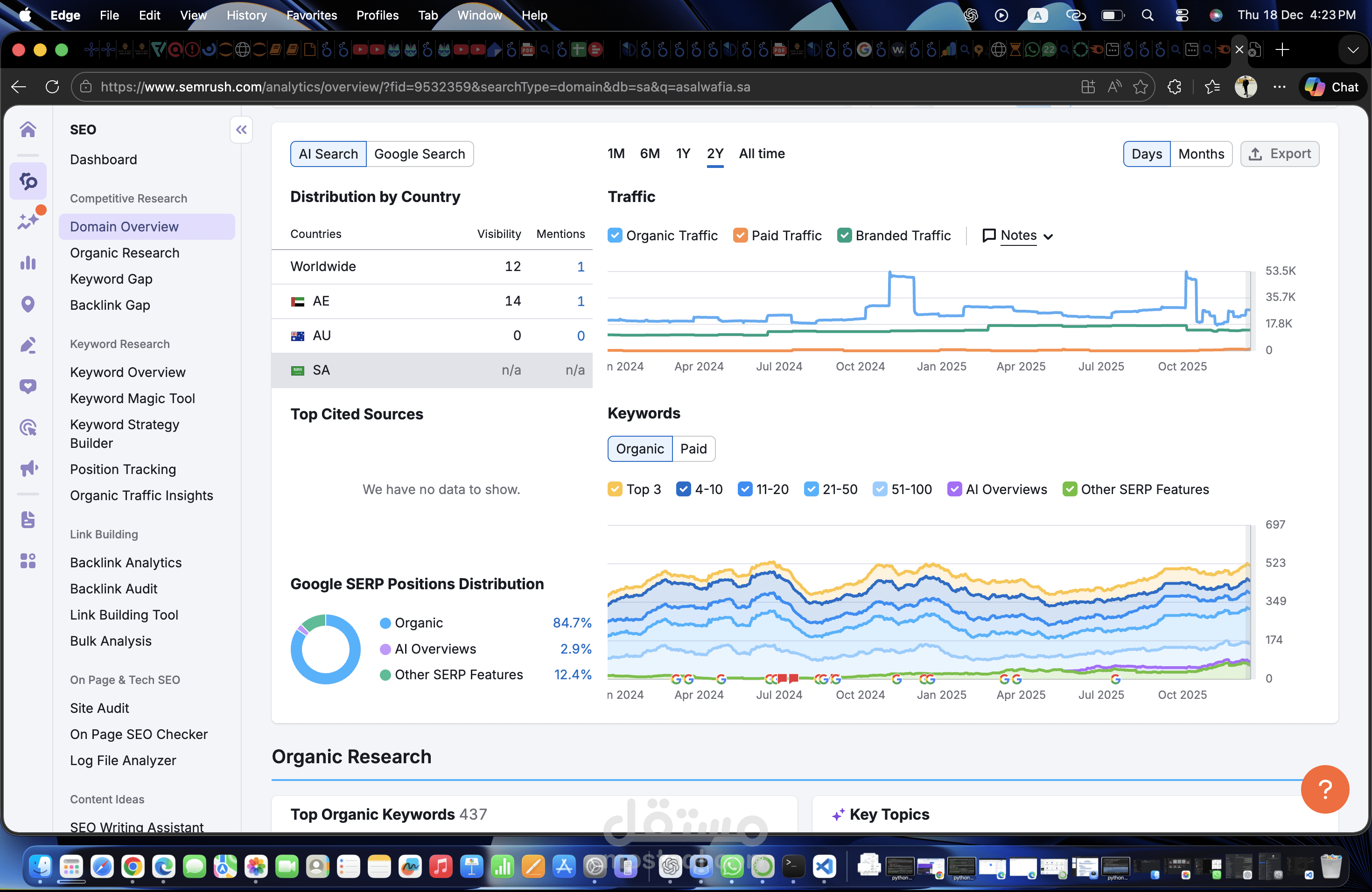Collapse the SEO sidebar menu
The width and height of the screenshot is (1372, 892).
[x=241, y=130]
